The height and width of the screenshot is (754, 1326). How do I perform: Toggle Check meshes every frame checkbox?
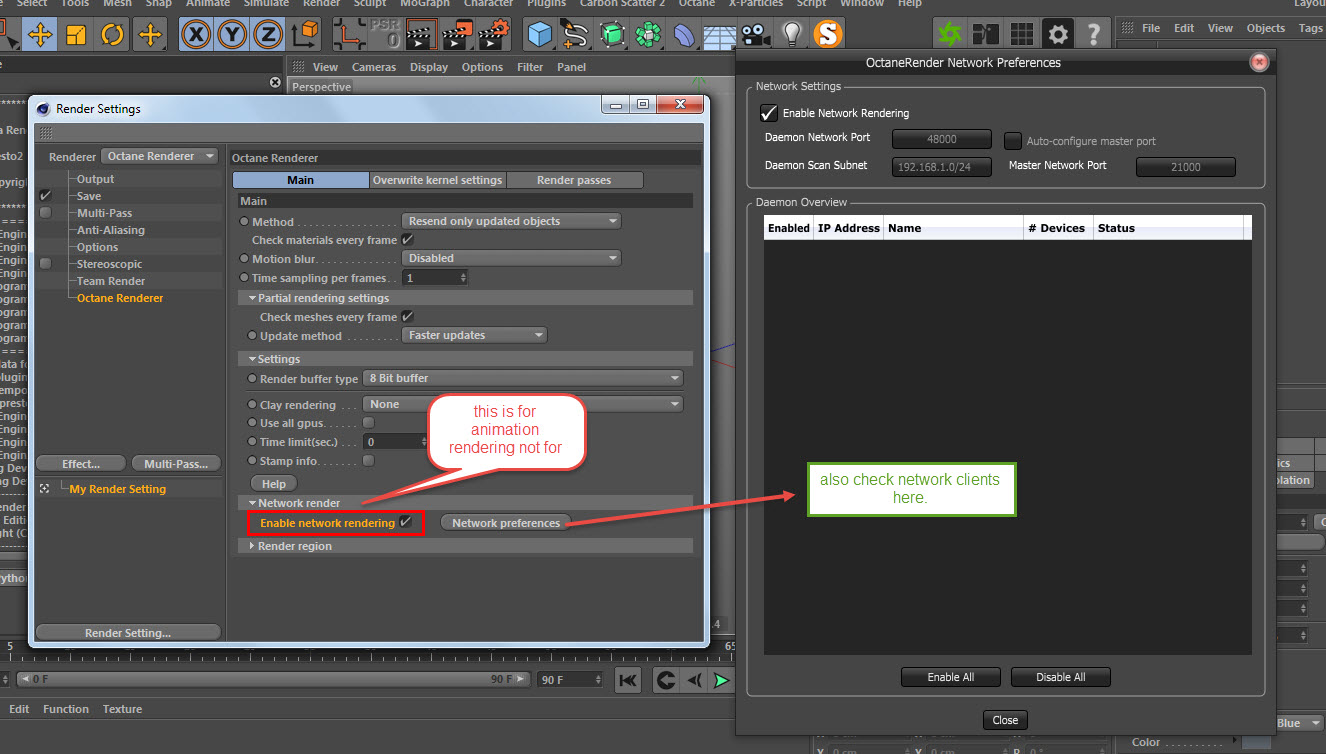point(407,317)
